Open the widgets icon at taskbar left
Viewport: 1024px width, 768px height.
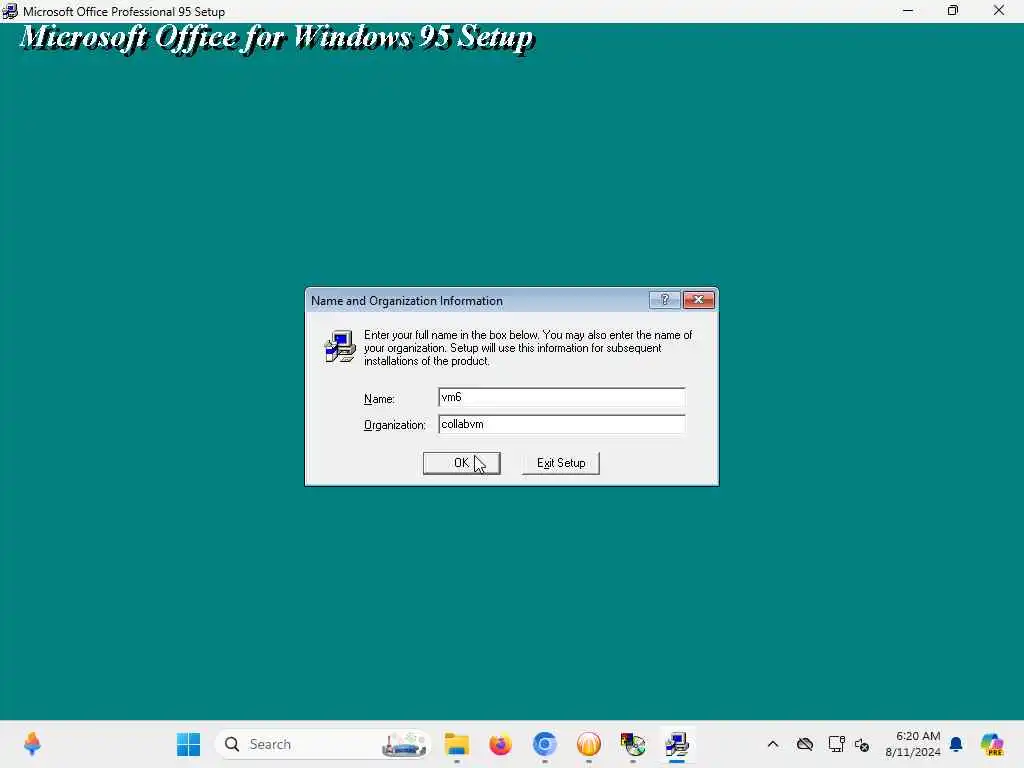[32, 744]
